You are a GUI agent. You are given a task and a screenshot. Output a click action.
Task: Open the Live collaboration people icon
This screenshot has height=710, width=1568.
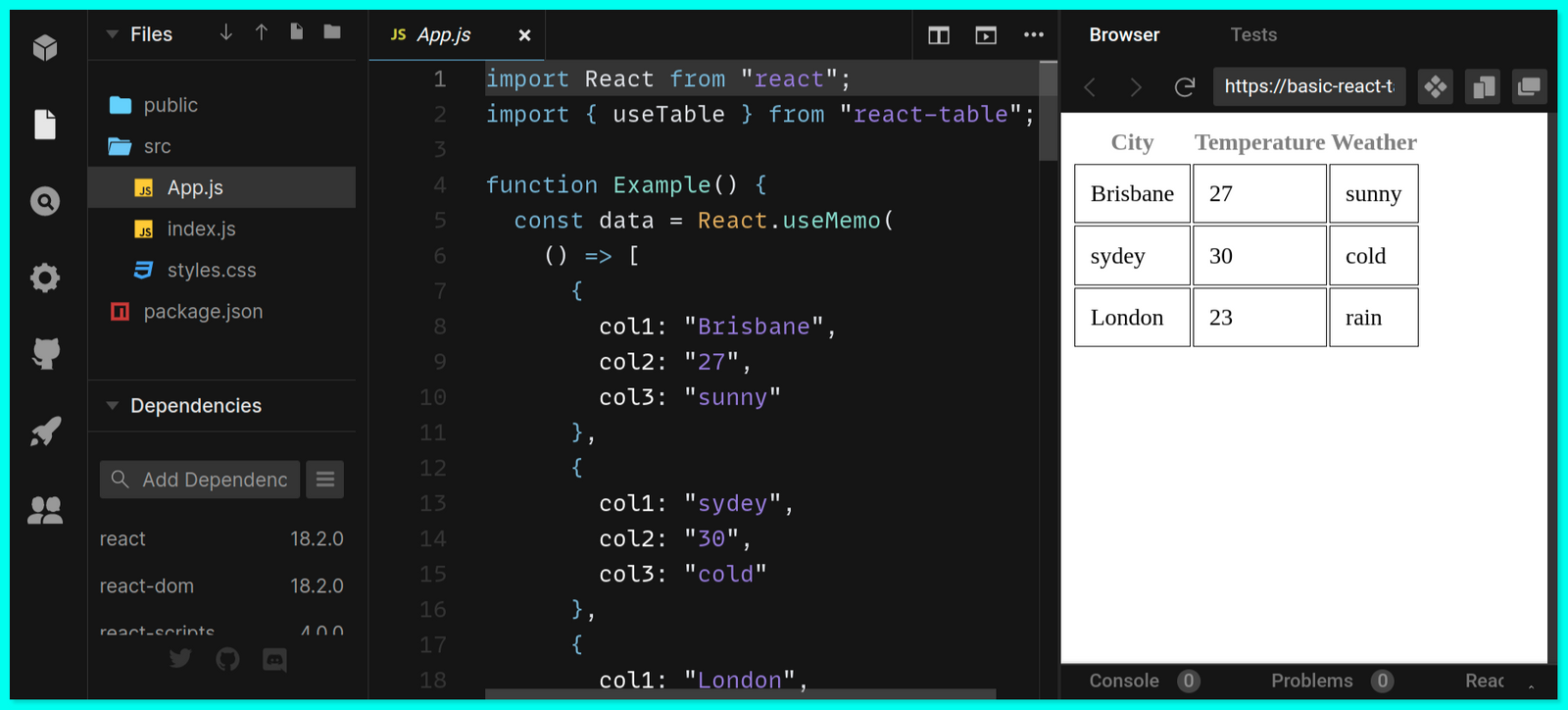[x=45, y=509]
